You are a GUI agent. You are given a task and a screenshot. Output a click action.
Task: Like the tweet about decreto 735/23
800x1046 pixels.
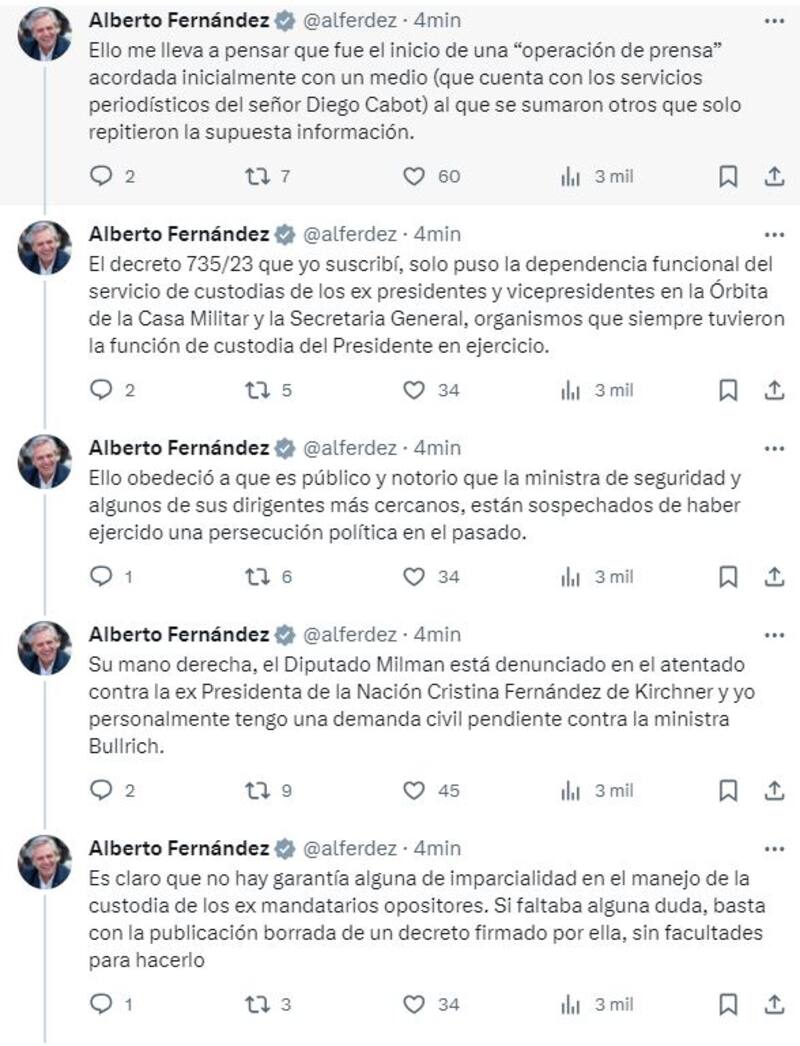[414, 391]
